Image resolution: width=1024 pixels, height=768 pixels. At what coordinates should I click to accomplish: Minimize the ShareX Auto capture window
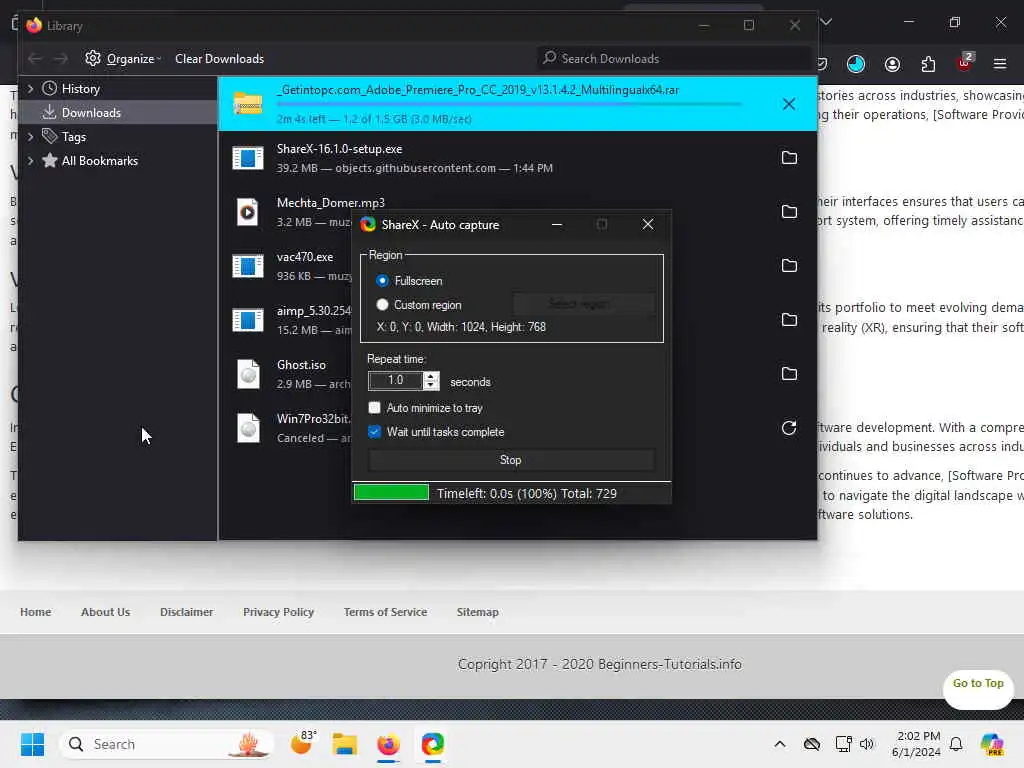557,225
